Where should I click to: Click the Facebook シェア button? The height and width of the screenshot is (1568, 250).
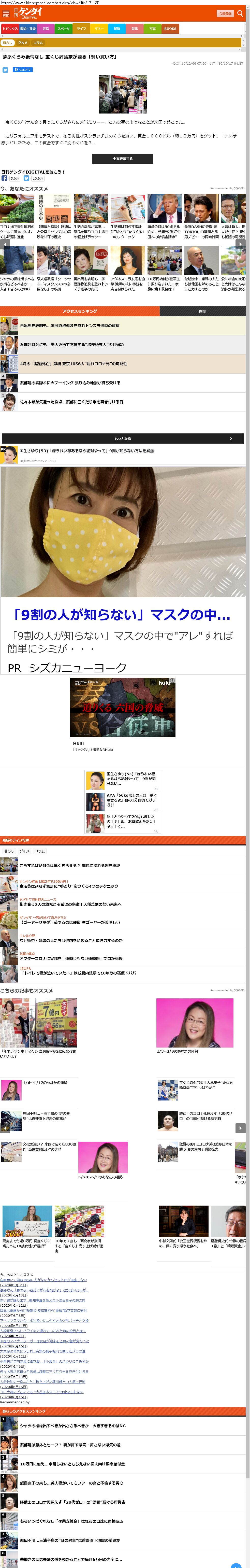coord(22,70)
